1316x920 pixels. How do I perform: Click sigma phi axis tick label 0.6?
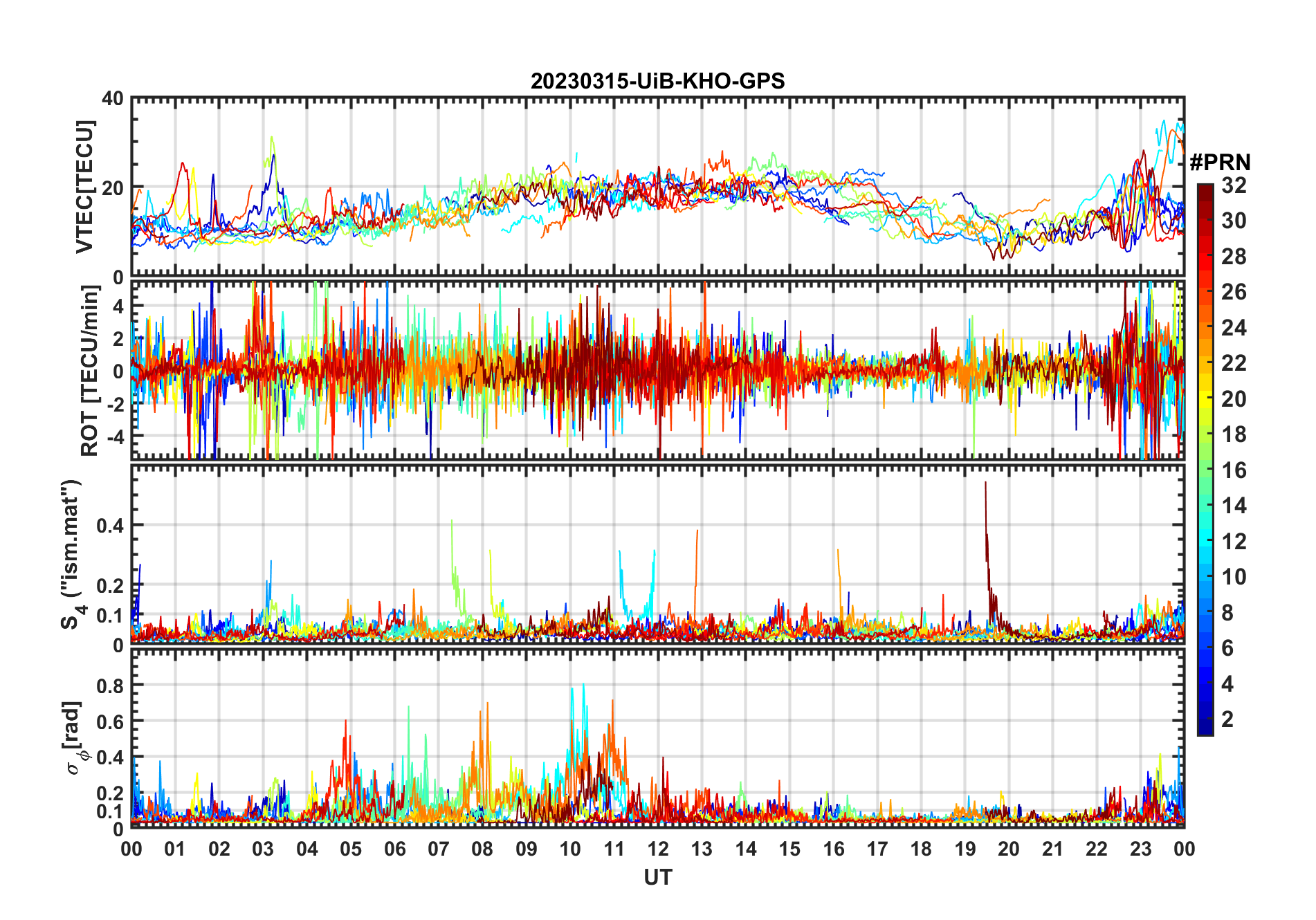(110, 722)
